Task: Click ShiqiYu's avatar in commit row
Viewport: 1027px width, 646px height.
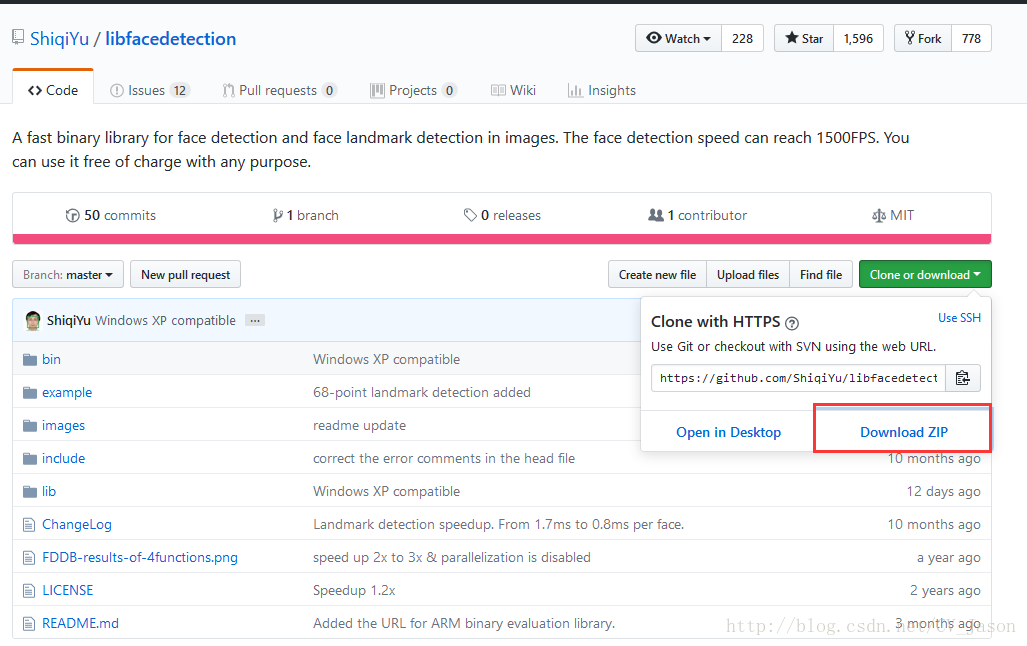Action: [x=33, y=321]
